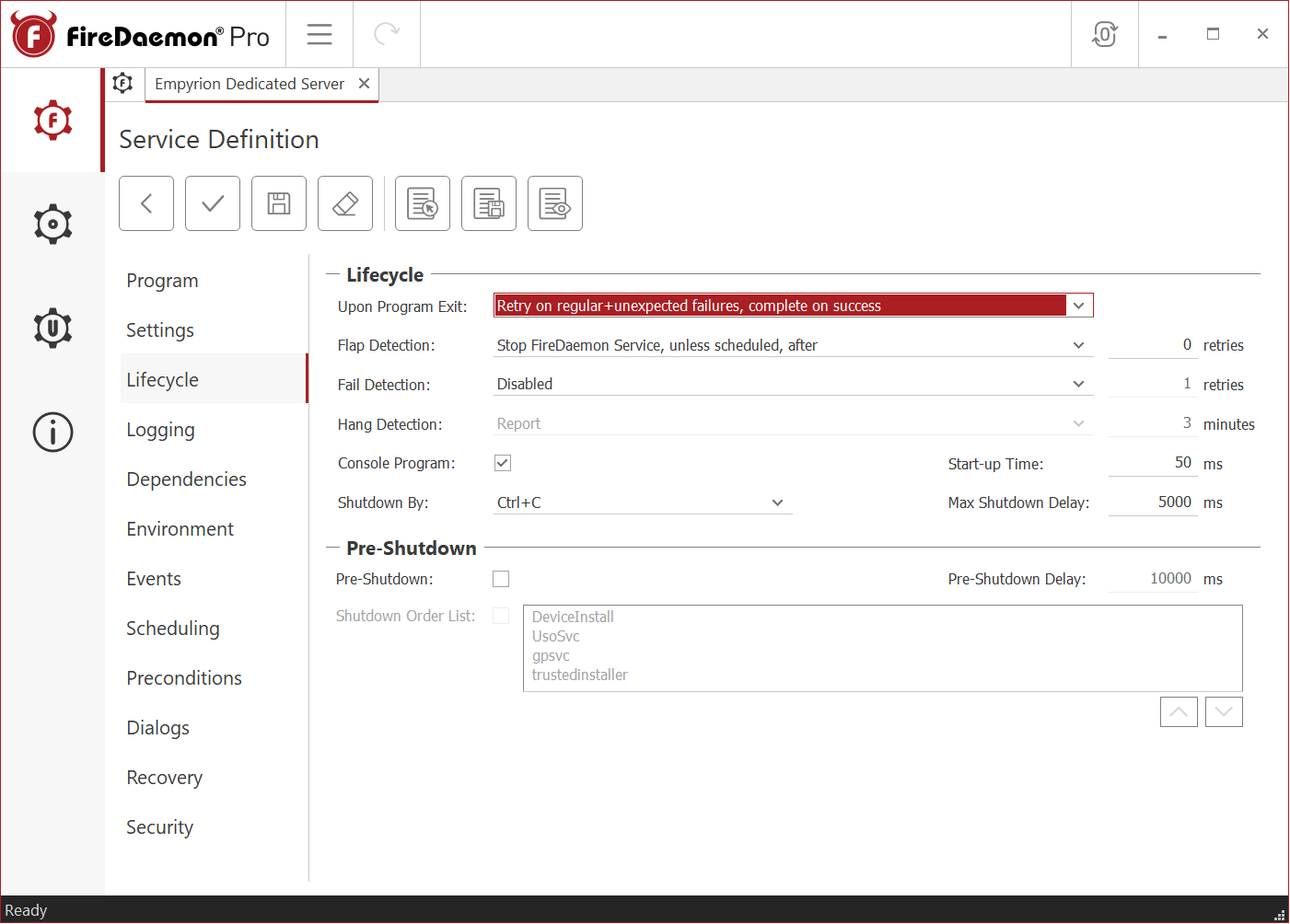Open the Shutdown By dropdown
Screen dimensions: 1290x924
pos(643,502)
